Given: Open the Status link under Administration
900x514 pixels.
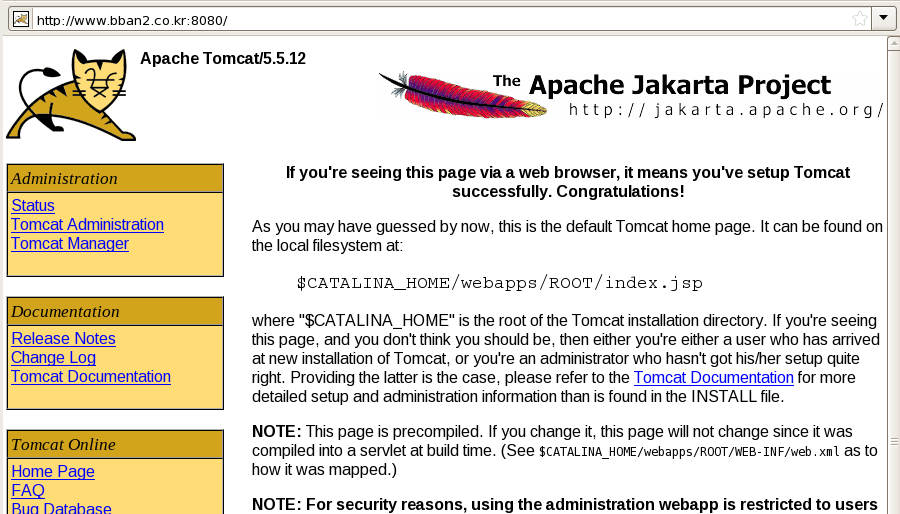Looking at the screenshot, I should pyautogui.click(x=33, y=205).
